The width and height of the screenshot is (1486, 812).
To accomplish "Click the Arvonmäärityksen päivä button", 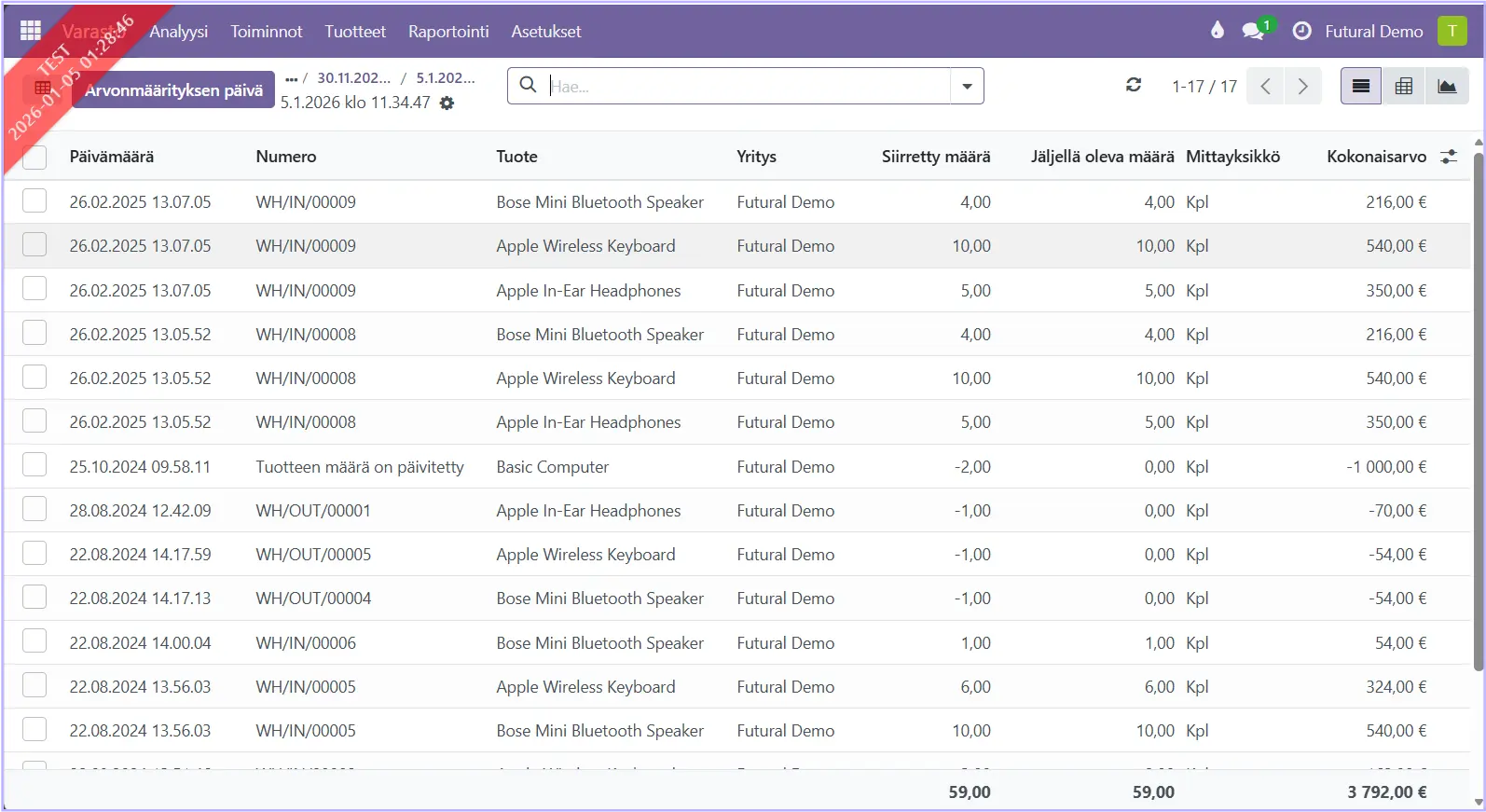I will click(173, 90).
